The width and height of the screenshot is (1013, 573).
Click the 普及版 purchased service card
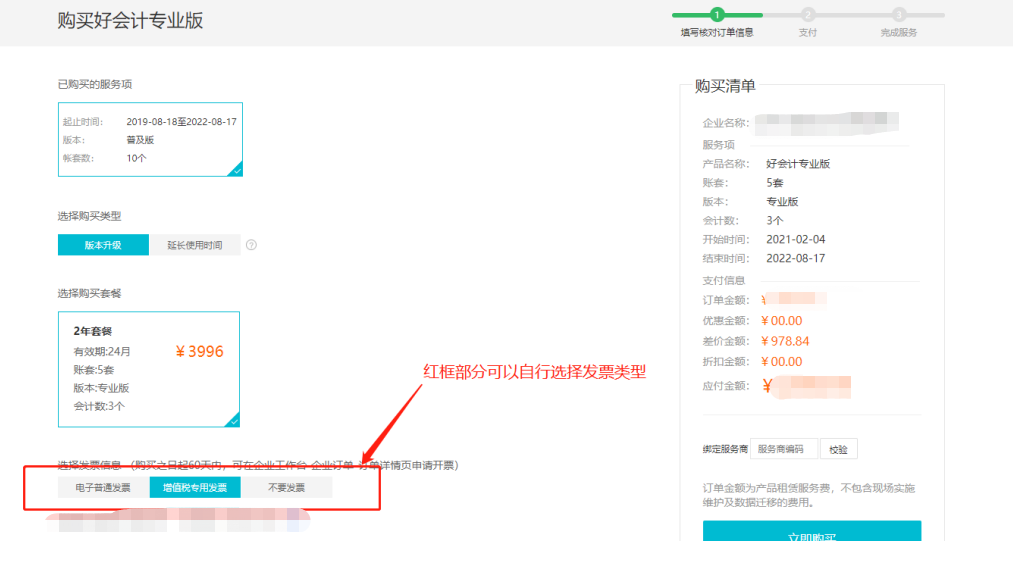149,139
